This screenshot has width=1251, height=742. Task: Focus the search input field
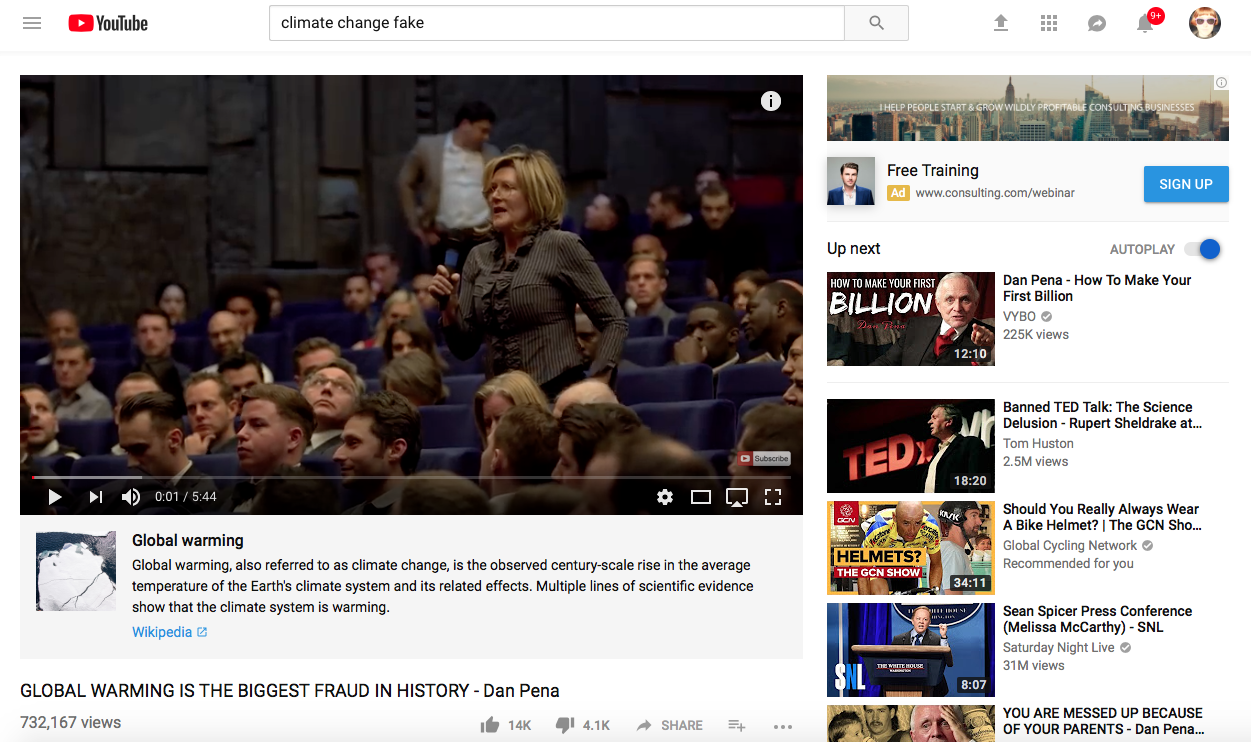(557, 23)
